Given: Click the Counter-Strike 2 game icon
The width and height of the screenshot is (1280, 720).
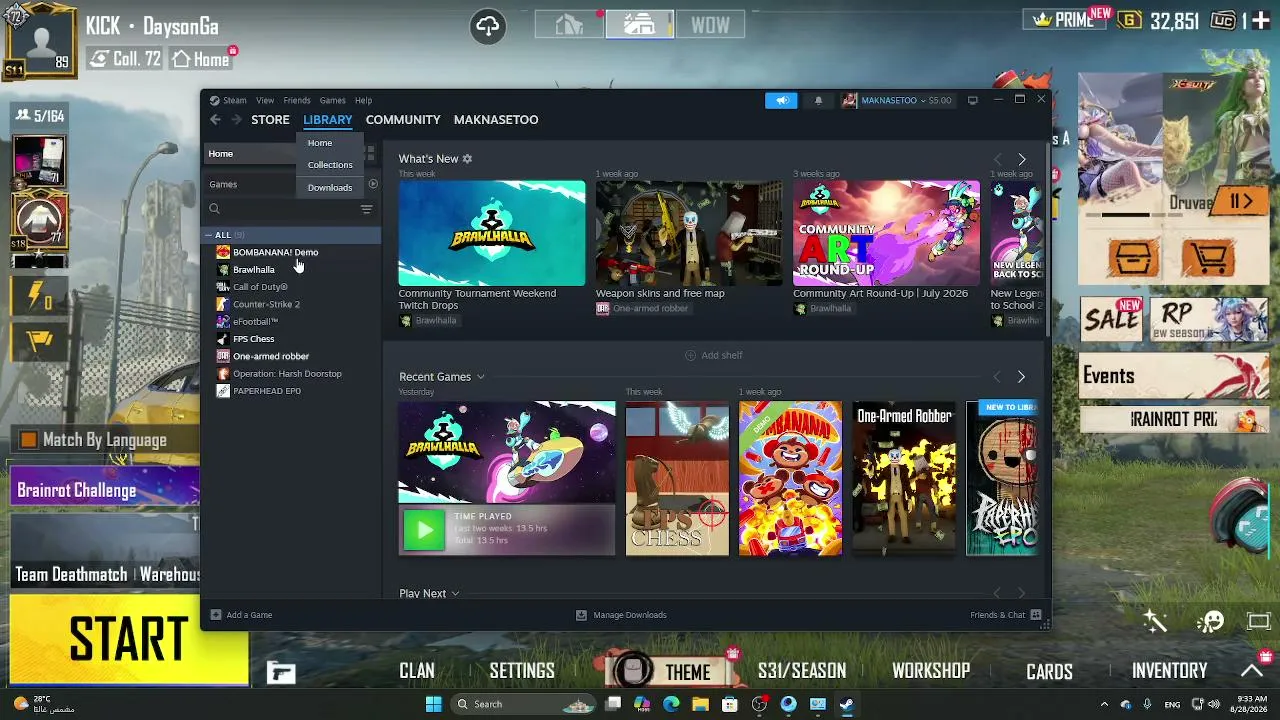Looking at the screenshot, I should [x=223, y=304].
